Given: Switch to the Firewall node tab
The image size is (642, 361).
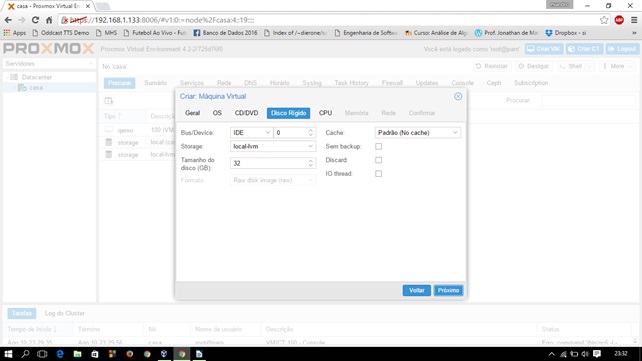Looking at the screenshot, I should click(392, 83).
